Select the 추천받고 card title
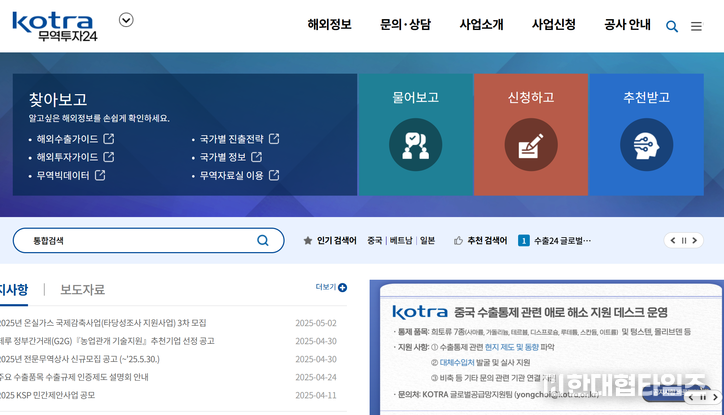This screenshot has width=724, height=415. click(646, 97)
